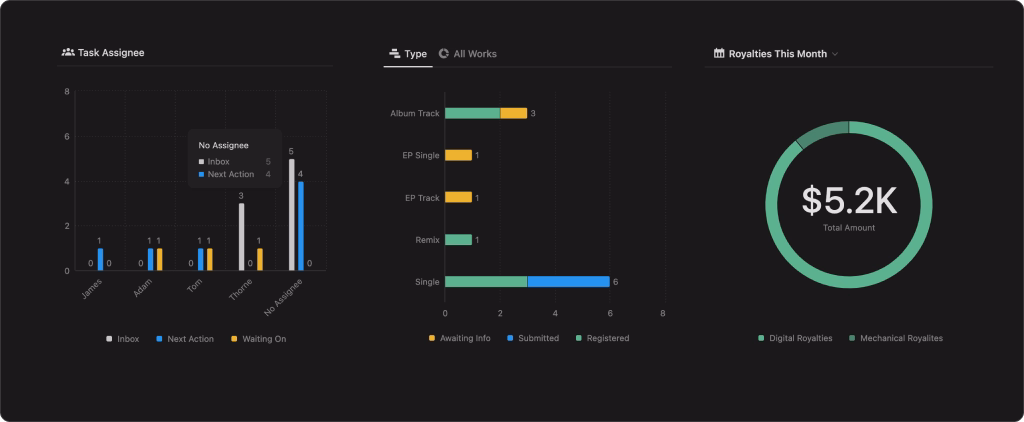Toggle the Mechanical Royalites legend entry

(895, 338)
